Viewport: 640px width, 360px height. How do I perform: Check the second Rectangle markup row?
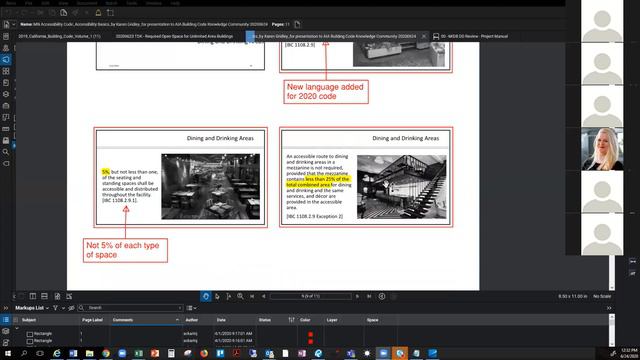[29, 341]
